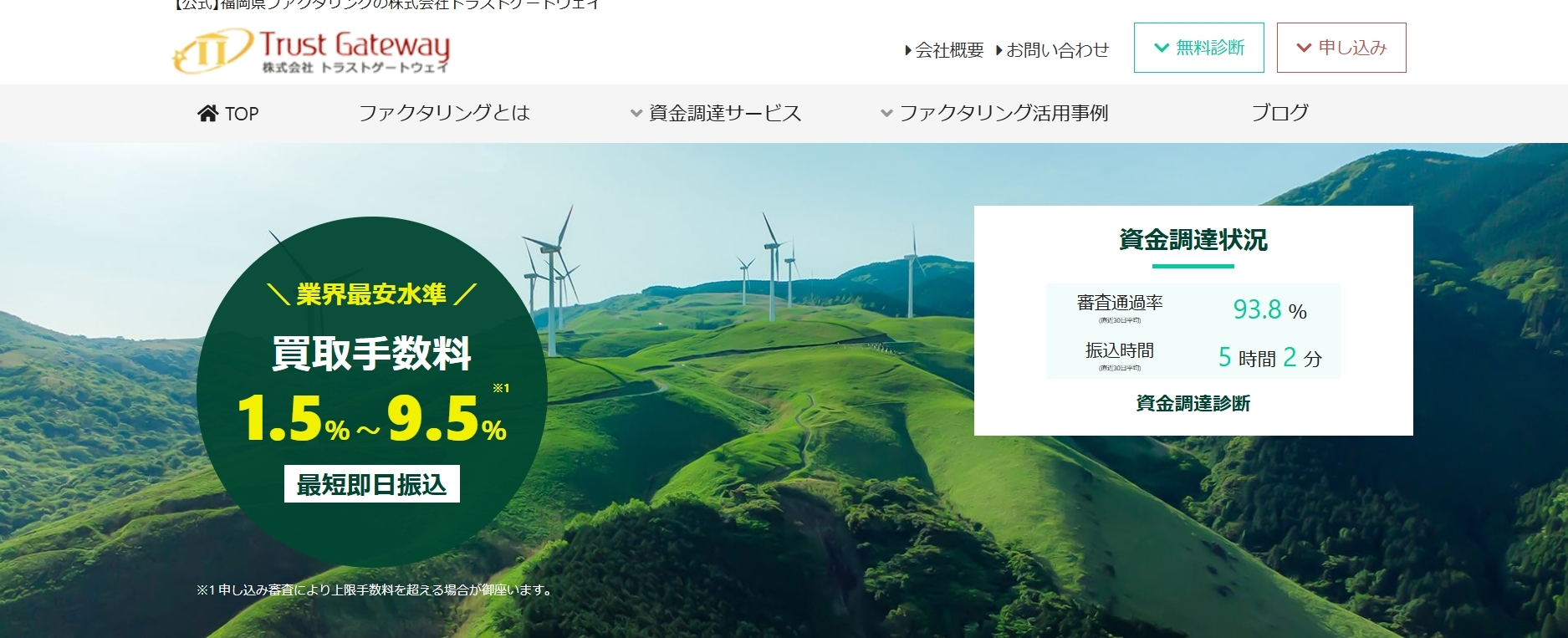1568x638 pixels.
Task: Click the 1.5%～9.5% fee rate text
Action: [x=372, y=419]
